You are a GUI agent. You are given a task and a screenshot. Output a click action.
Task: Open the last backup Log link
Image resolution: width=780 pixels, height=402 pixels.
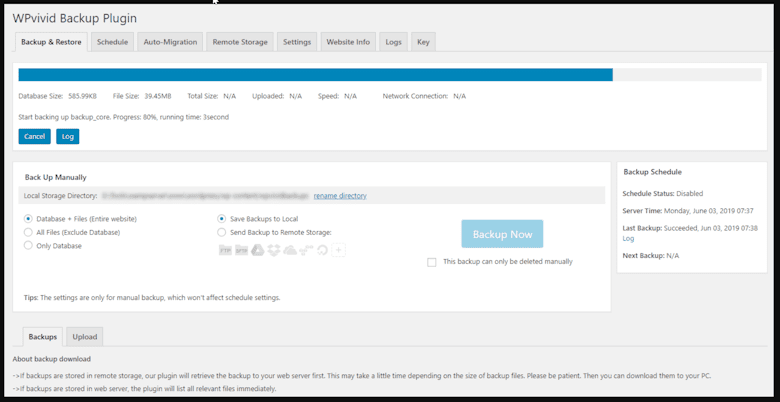628,238
